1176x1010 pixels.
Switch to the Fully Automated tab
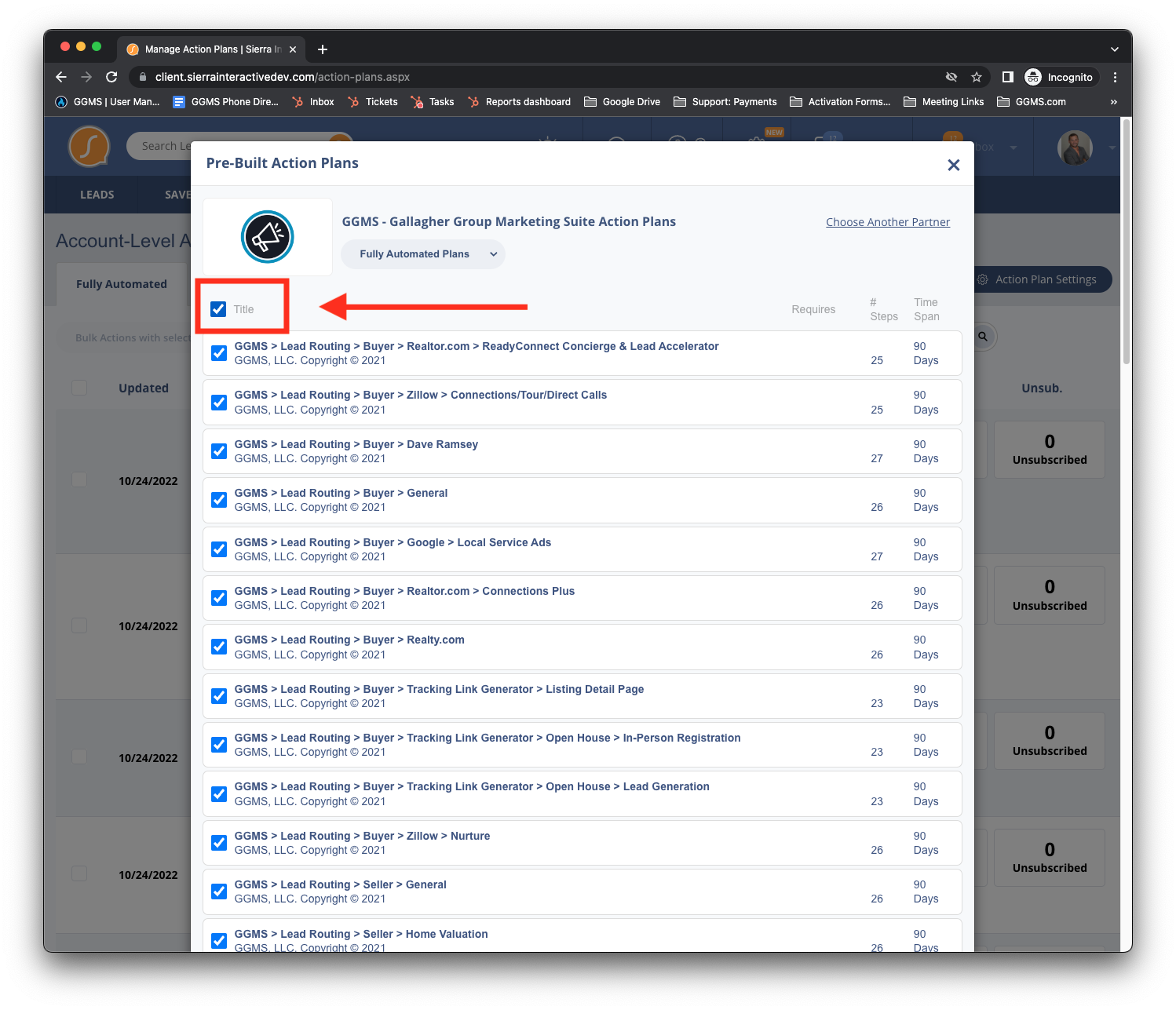[122, 284]
